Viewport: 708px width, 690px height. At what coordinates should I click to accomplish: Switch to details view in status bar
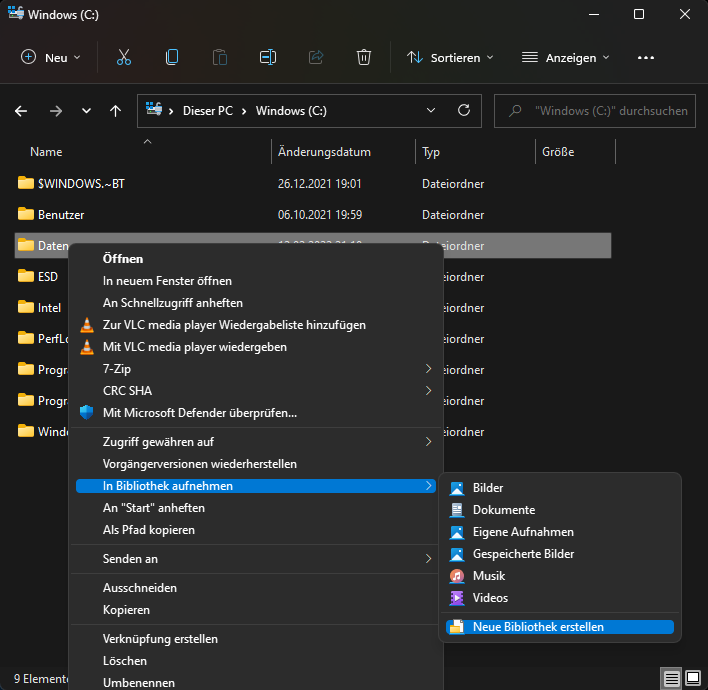click(671, 678)
